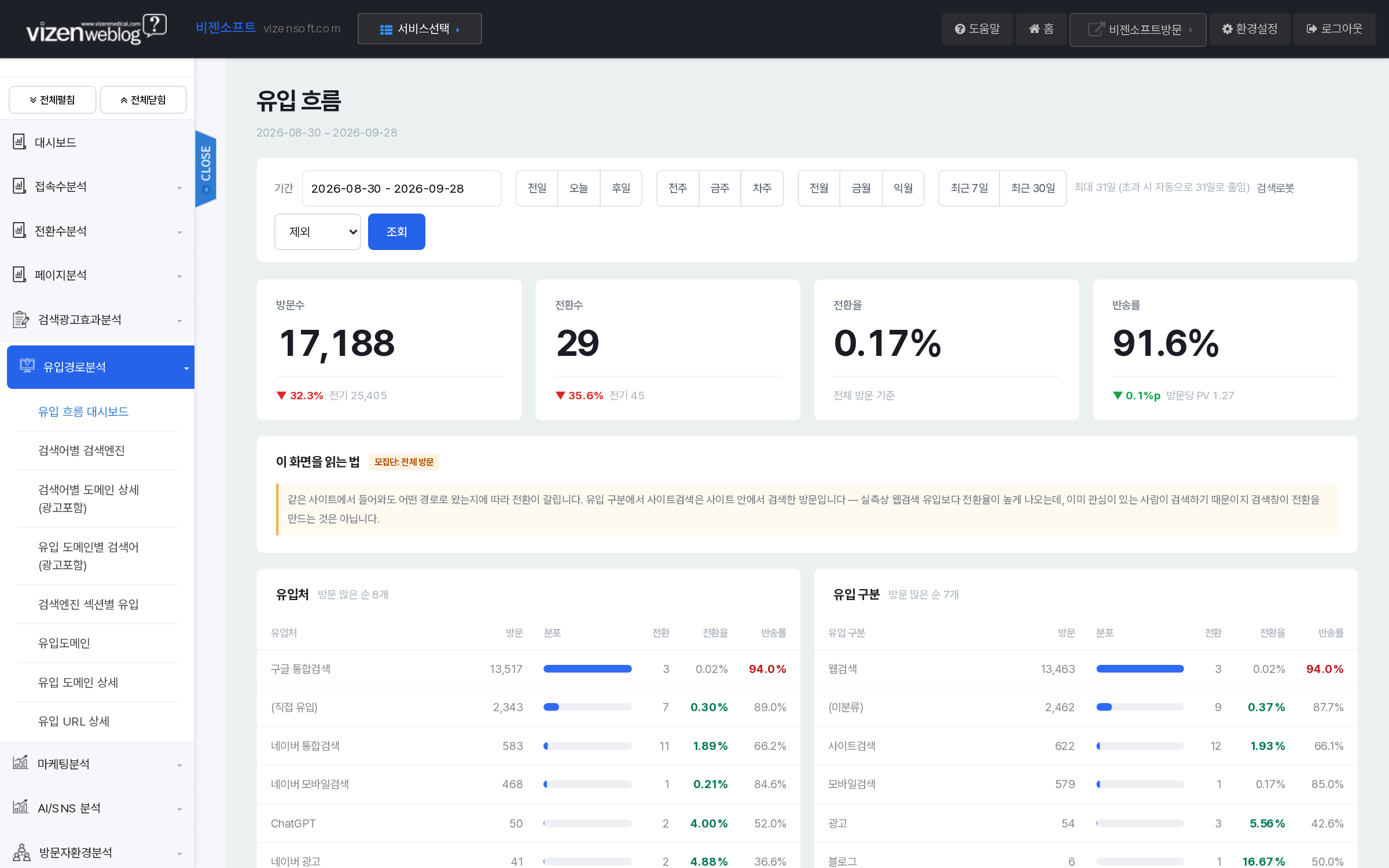Click the 사이트검색 row label
The width and height of the screenshot is (1389, 868).
[852, 745]
